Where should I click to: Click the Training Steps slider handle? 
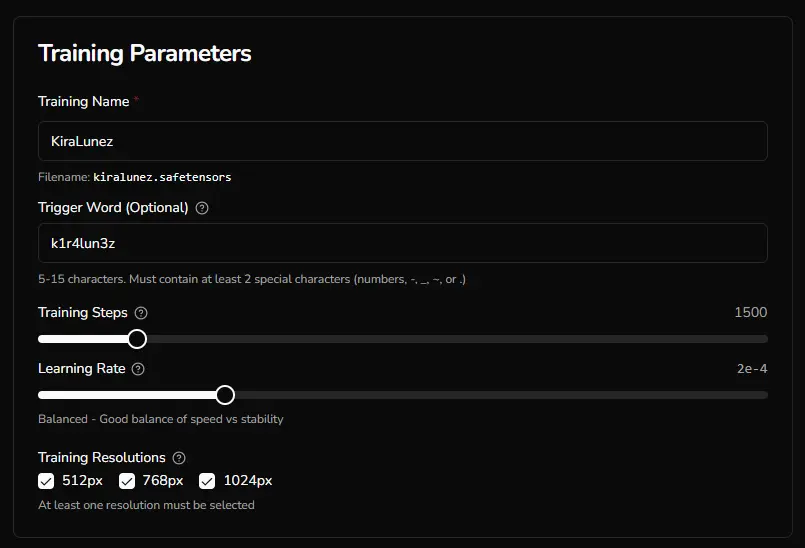pyautogui.click(x=137, y=339)
